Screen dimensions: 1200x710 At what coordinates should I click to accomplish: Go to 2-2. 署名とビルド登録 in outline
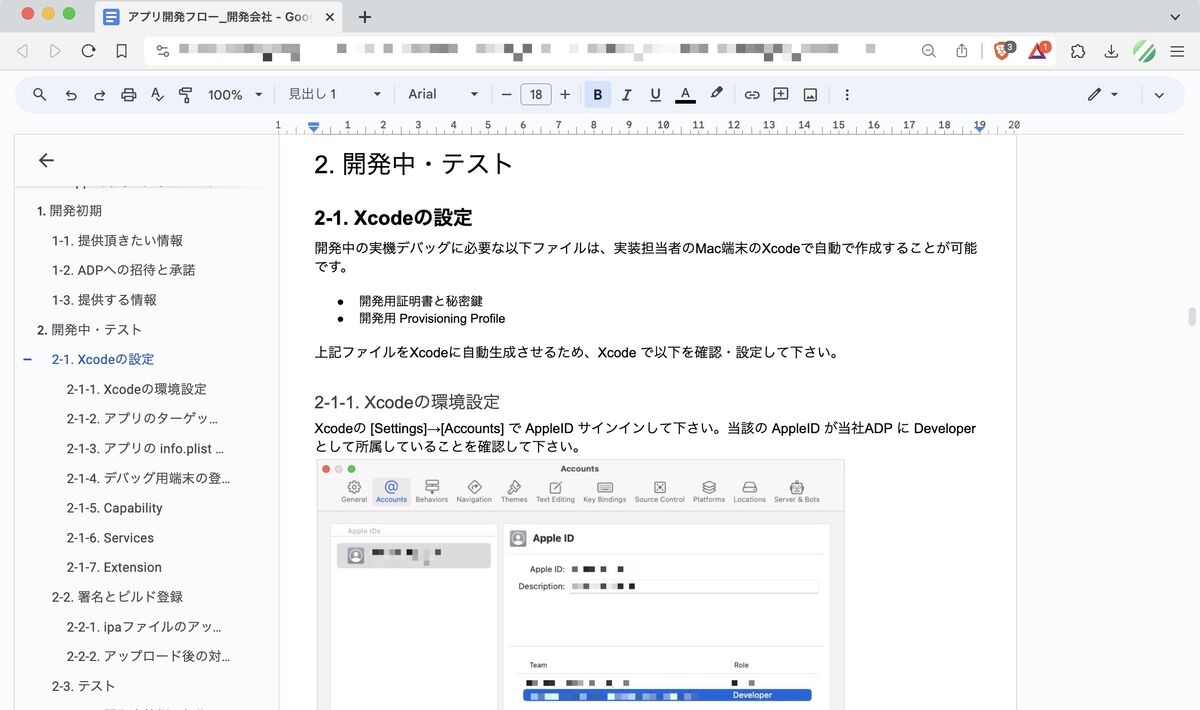(x=117, y=597)
